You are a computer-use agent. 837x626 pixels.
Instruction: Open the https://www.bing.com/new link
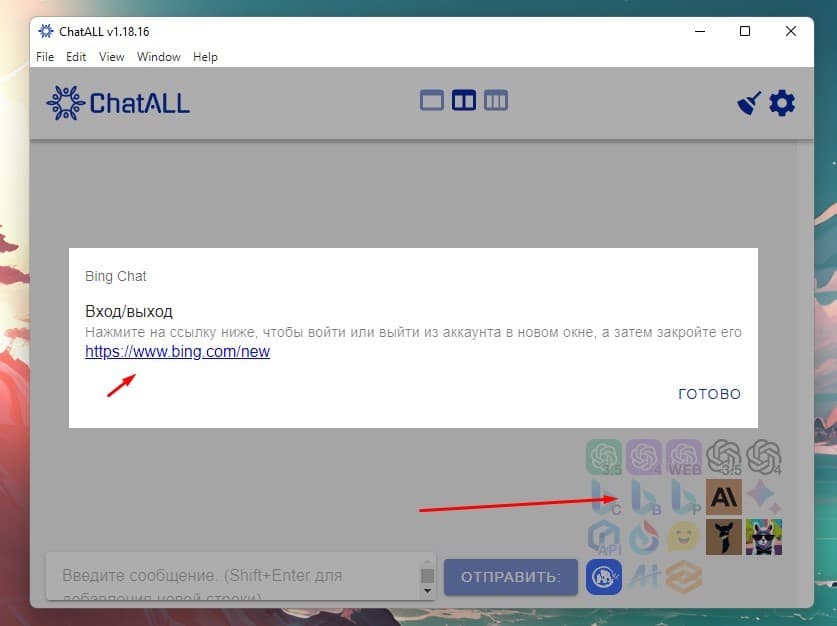(x=177, y=352)
